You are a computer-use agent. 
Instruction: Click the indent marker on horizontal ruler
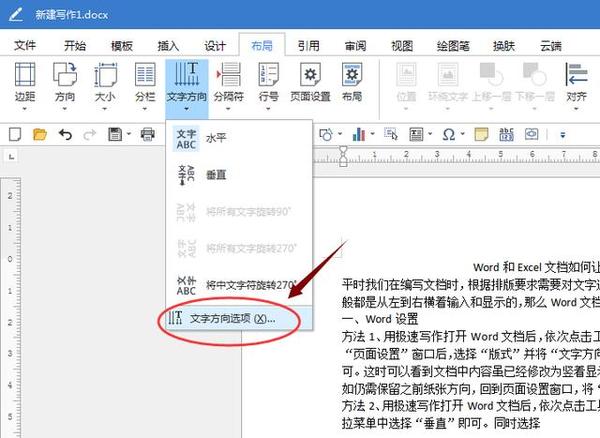coord(343,156)
